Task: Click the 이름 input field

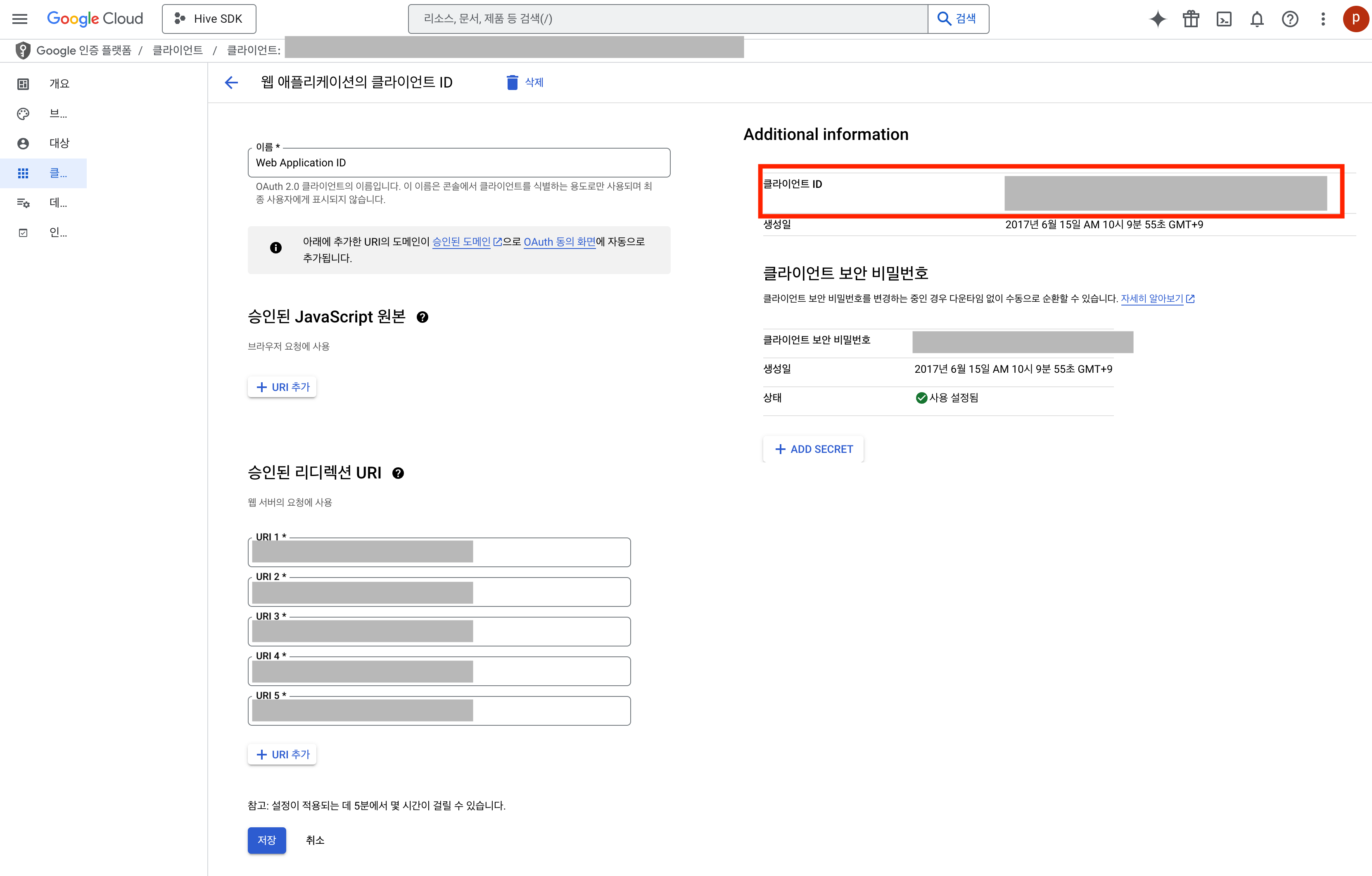Action: click(x=459, y=163)
